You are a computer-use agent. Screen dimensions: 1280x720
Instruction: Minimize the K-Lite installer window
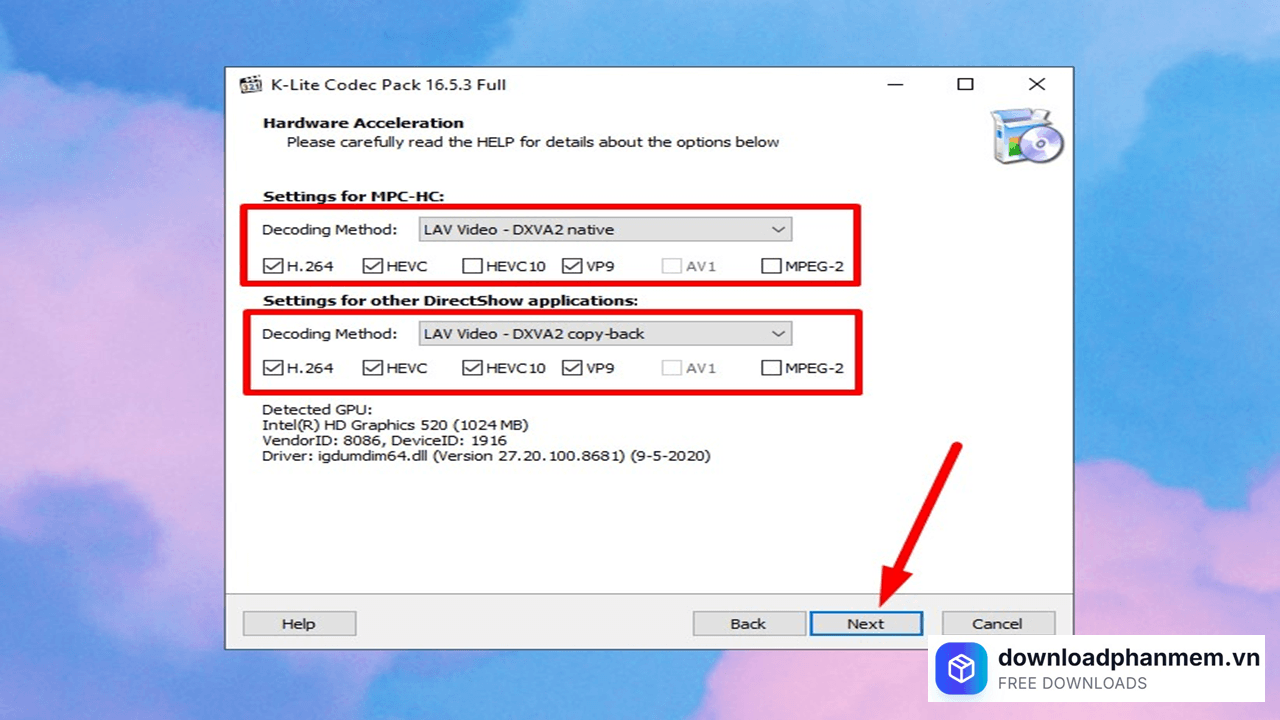click(893, 85)
